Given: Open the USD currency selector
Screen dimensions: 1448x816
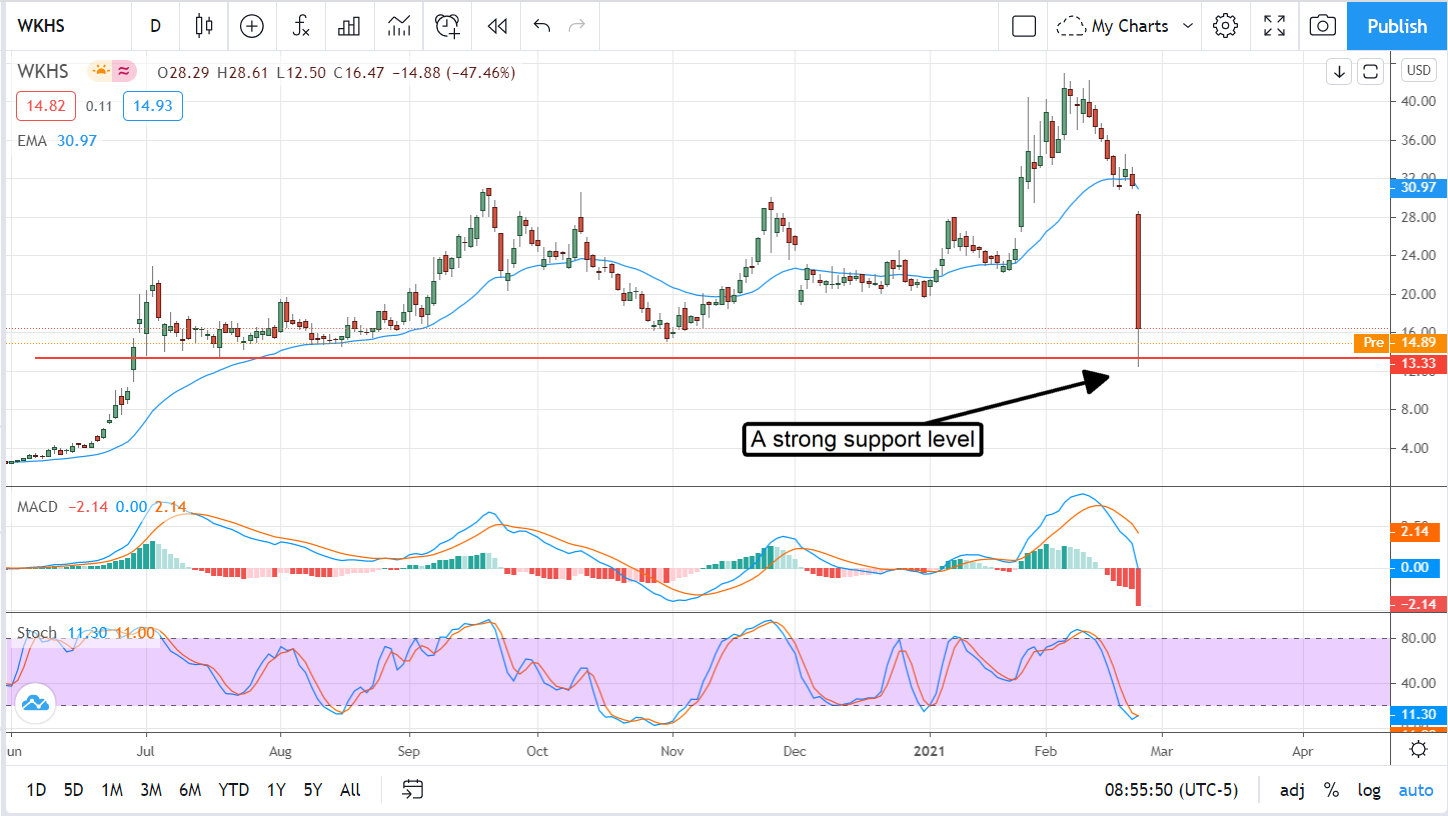Looking at the screenshot, I should 1418,70.
